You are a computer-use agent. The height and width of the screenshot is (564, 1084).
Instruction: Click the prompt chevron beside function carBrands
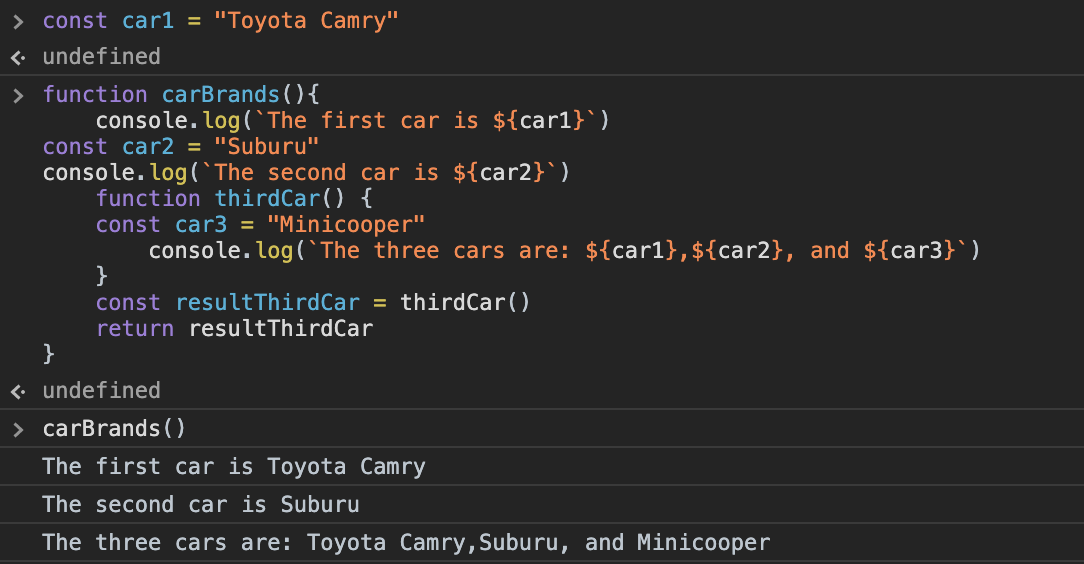click(19, 95)
